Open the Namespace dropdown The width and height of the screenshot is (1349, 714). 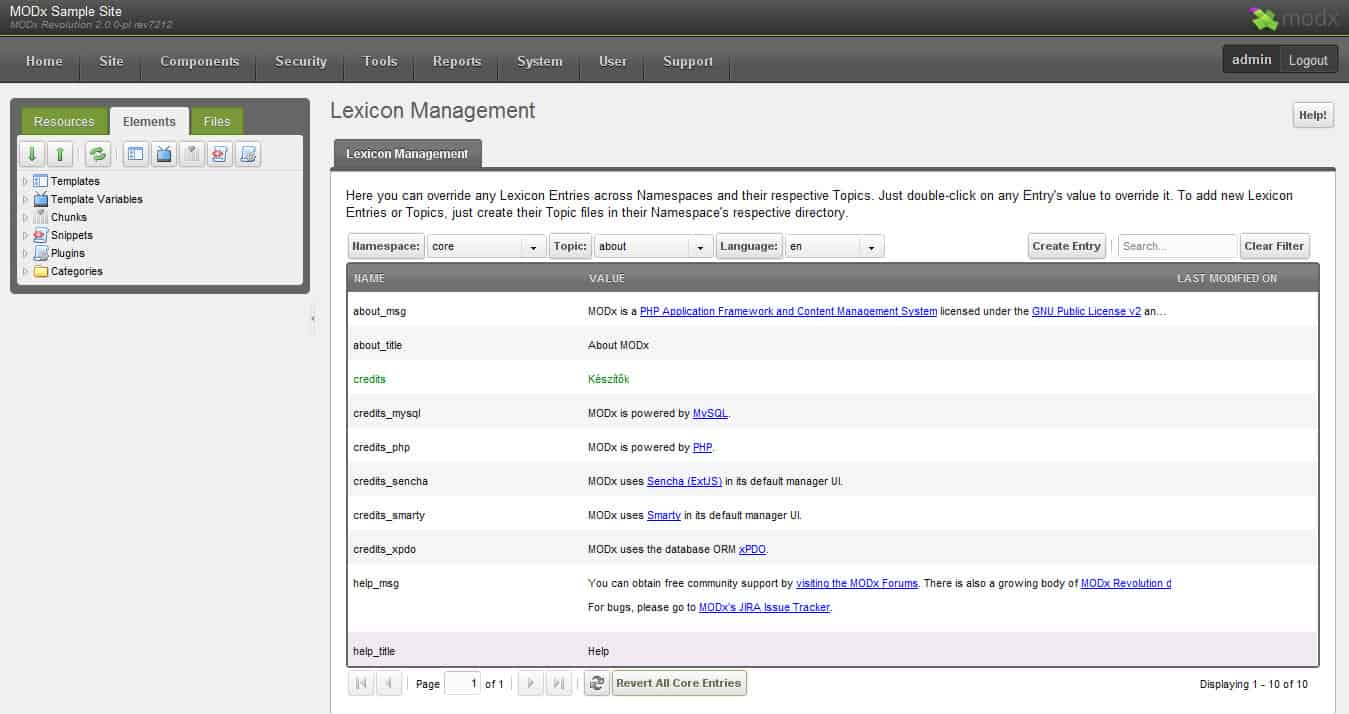[x=534, y=247]
